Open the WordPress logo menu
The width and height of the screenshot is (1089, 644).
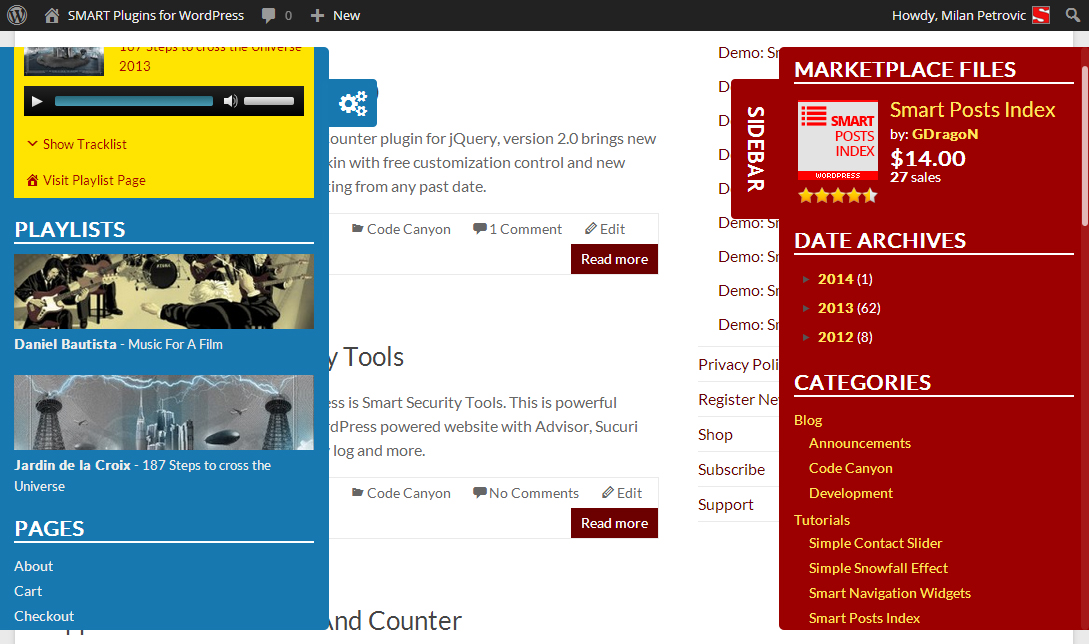(17, 15)
